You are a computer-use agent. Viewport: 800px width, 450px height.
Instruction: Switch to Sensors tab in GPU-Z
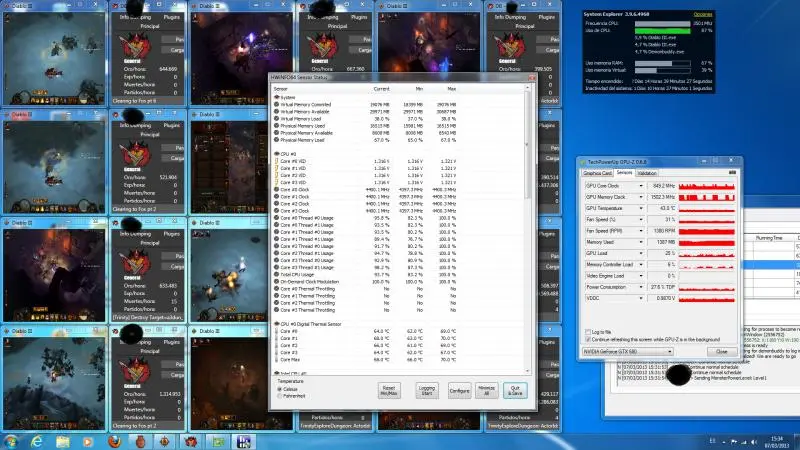624,173
